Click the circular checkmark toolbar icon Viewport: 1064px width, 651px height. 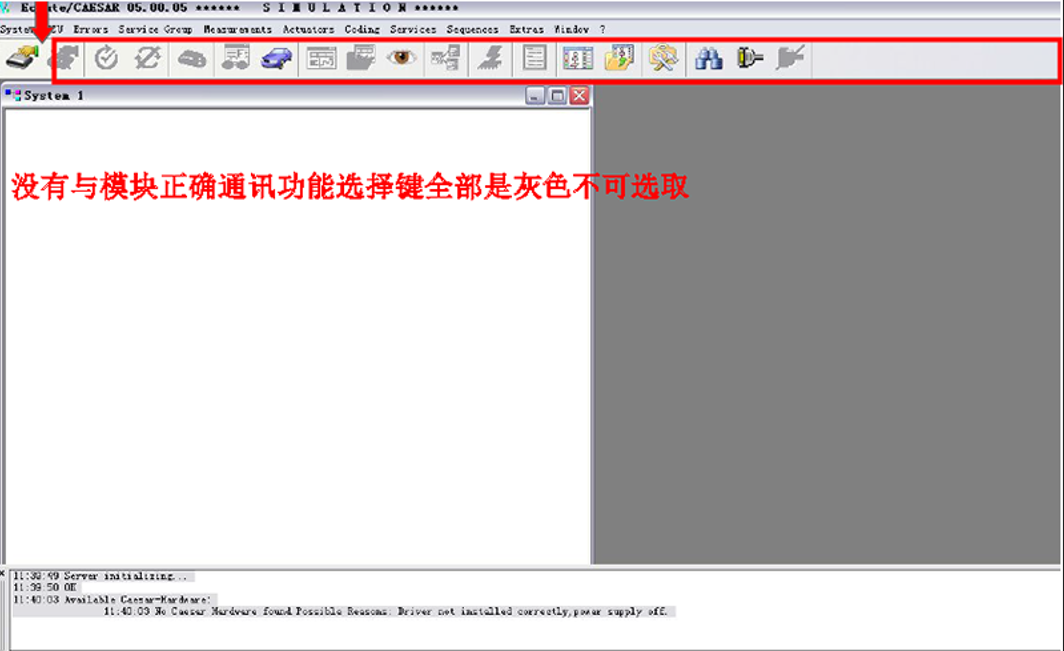pyautogui.click(x=106, y=58)
